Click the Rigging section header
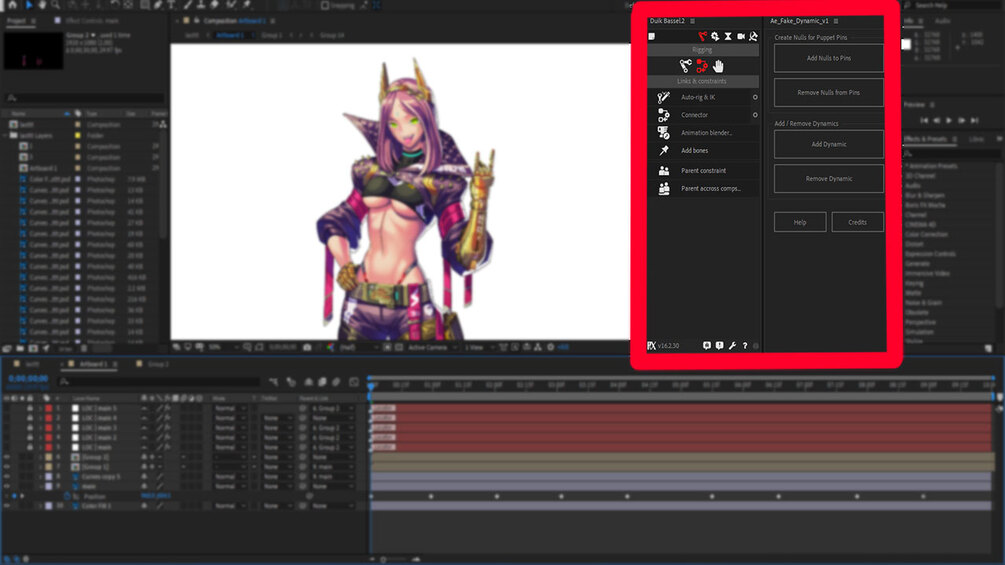Viewport: 1005px width, 565px height. click(x=702, y=50)
